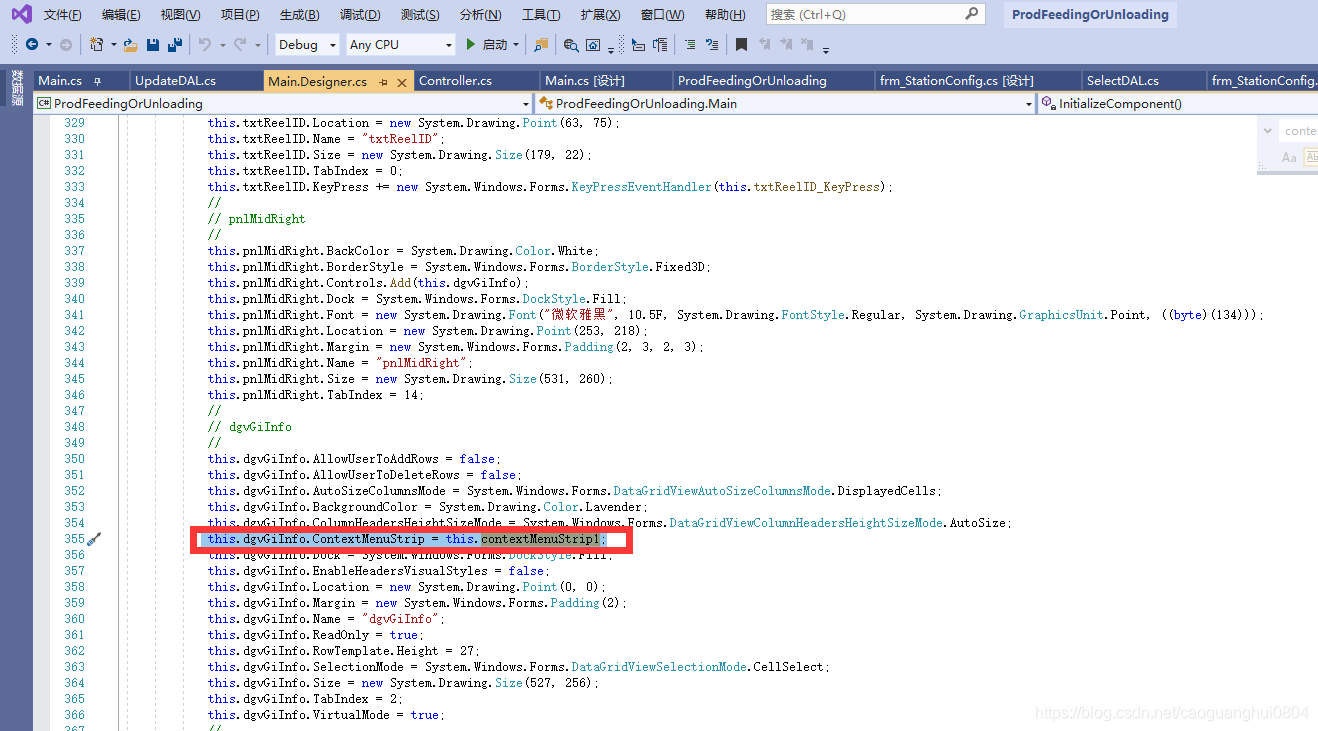Click the pin icon on the Main.Designer.cs tab

pos(383,82)
